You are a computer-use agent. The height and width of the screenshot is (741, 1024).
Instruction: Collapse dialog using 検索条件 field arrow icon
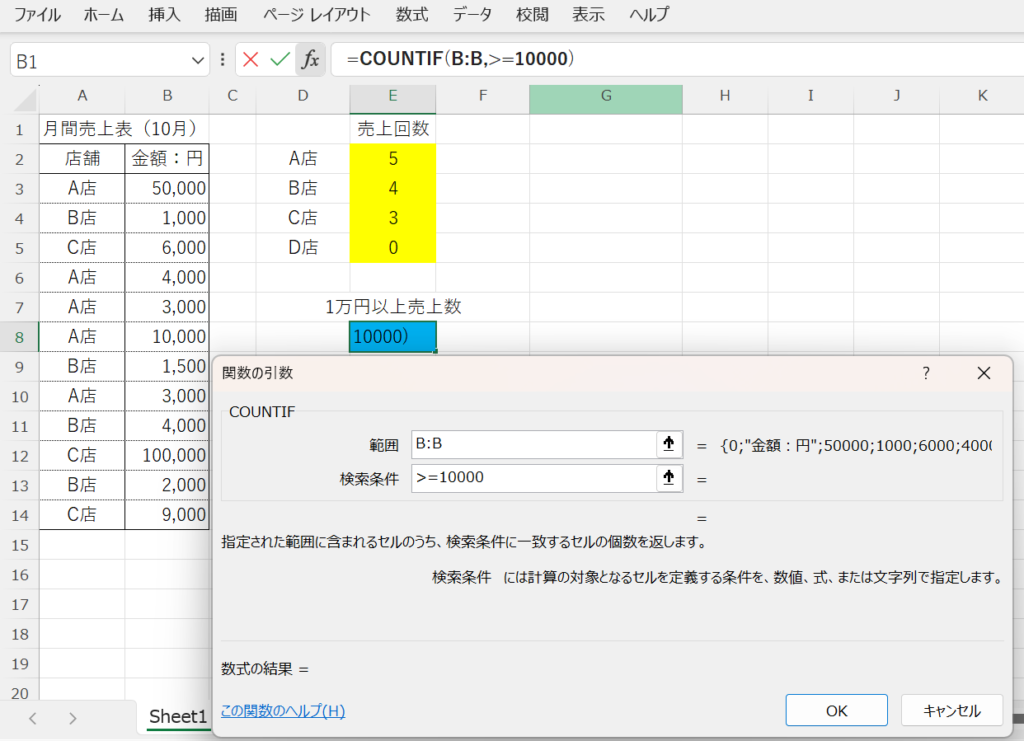pos(669,478)
